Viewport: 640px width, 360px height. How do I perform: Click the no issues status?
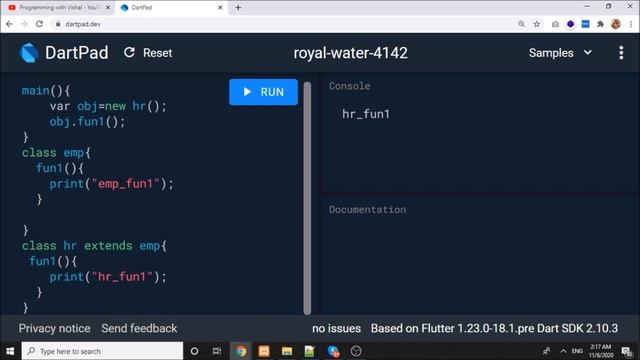click(x=336, y=329)
